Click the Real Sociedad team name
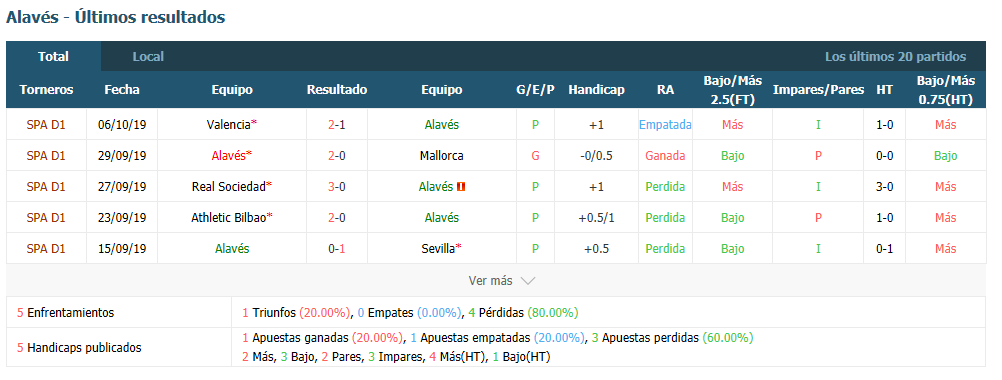1002x380 pixels. 228,187
